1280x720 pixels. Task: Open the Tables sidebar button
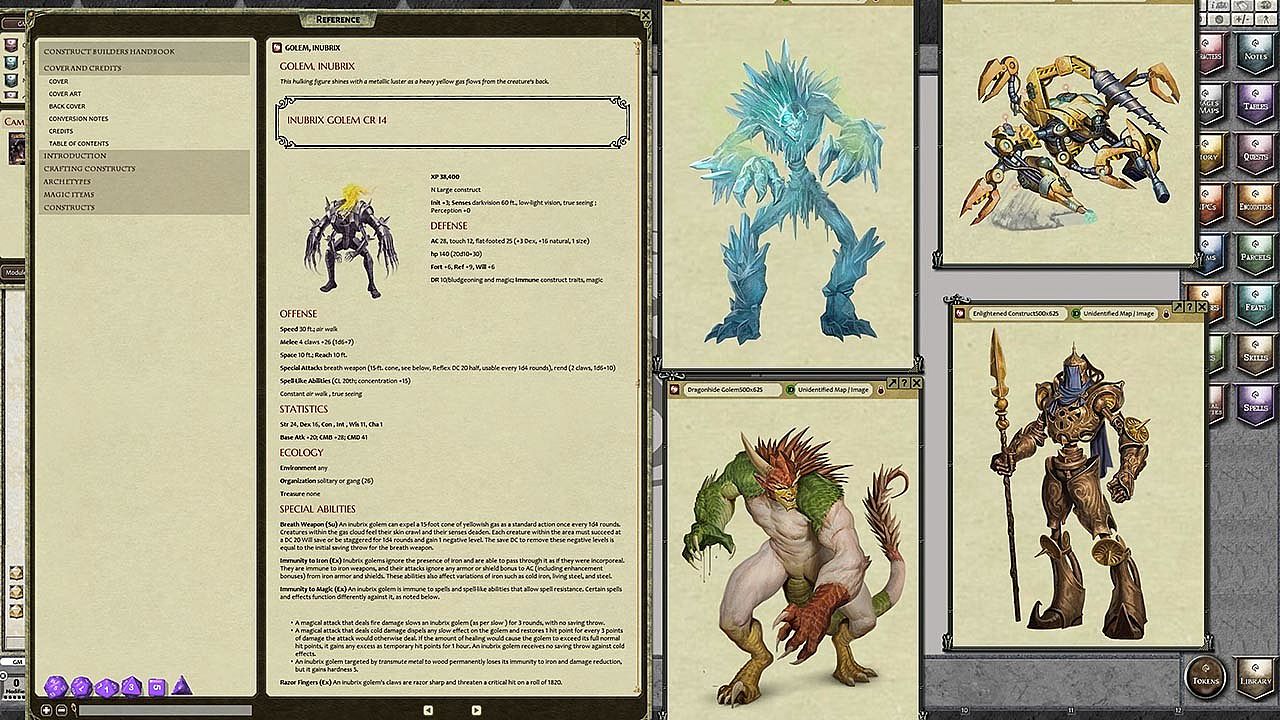tap(1255, 104)
